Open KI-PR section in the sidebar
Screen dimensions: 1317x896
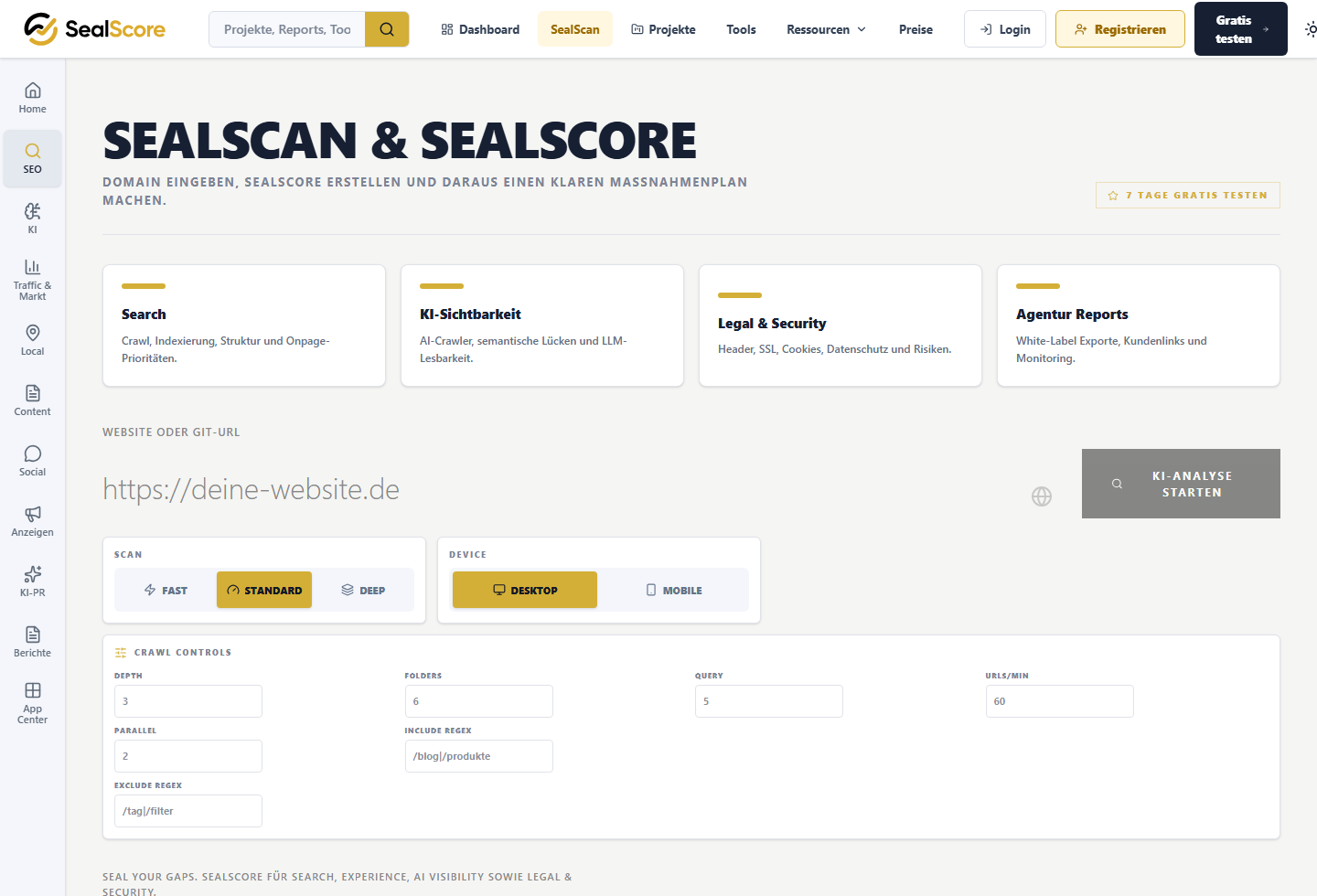point(33,581)
